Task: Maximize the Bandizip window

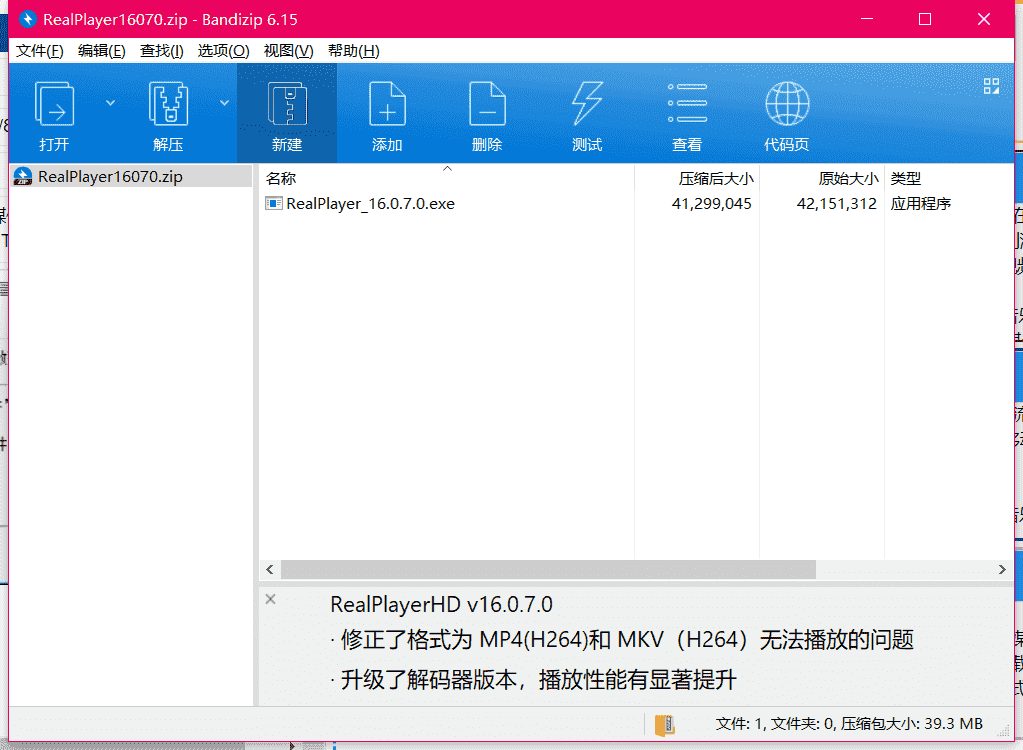Action: point(924,19)
